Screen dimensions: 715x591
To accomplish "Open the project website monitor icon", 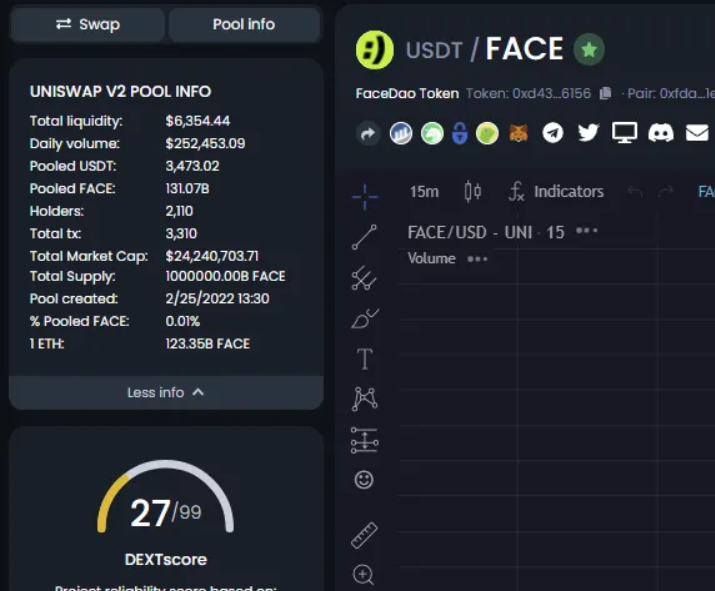I will [624, 133].
